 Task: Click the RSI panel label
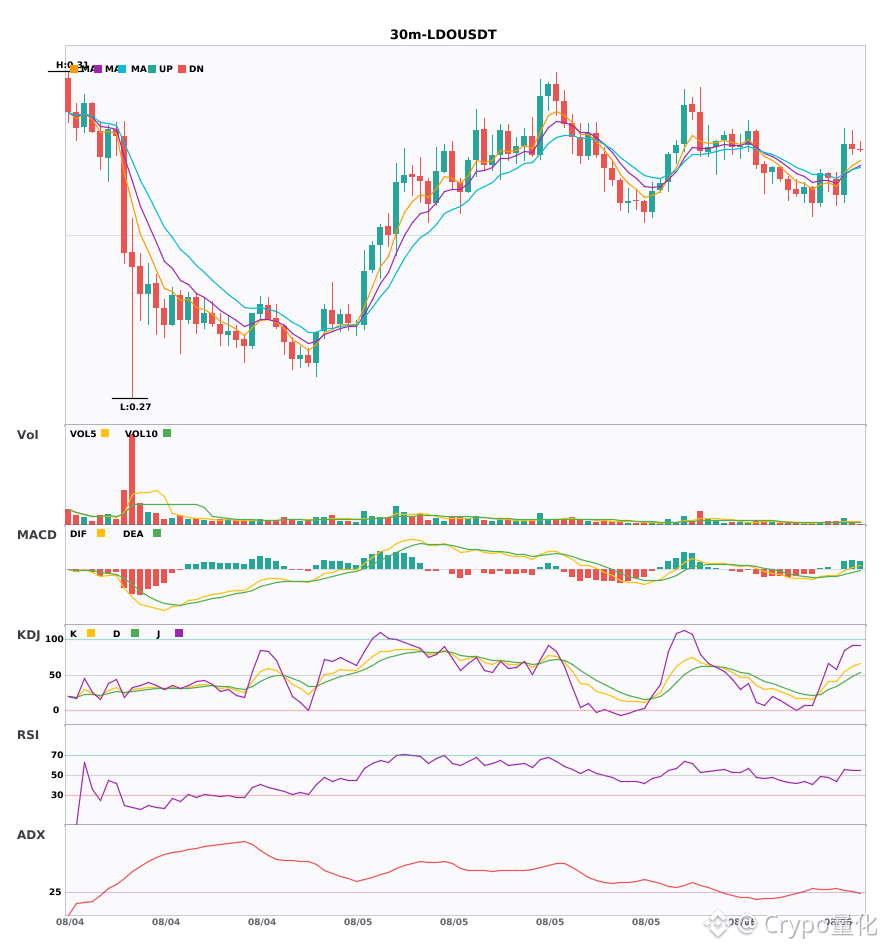click(28, 735)
